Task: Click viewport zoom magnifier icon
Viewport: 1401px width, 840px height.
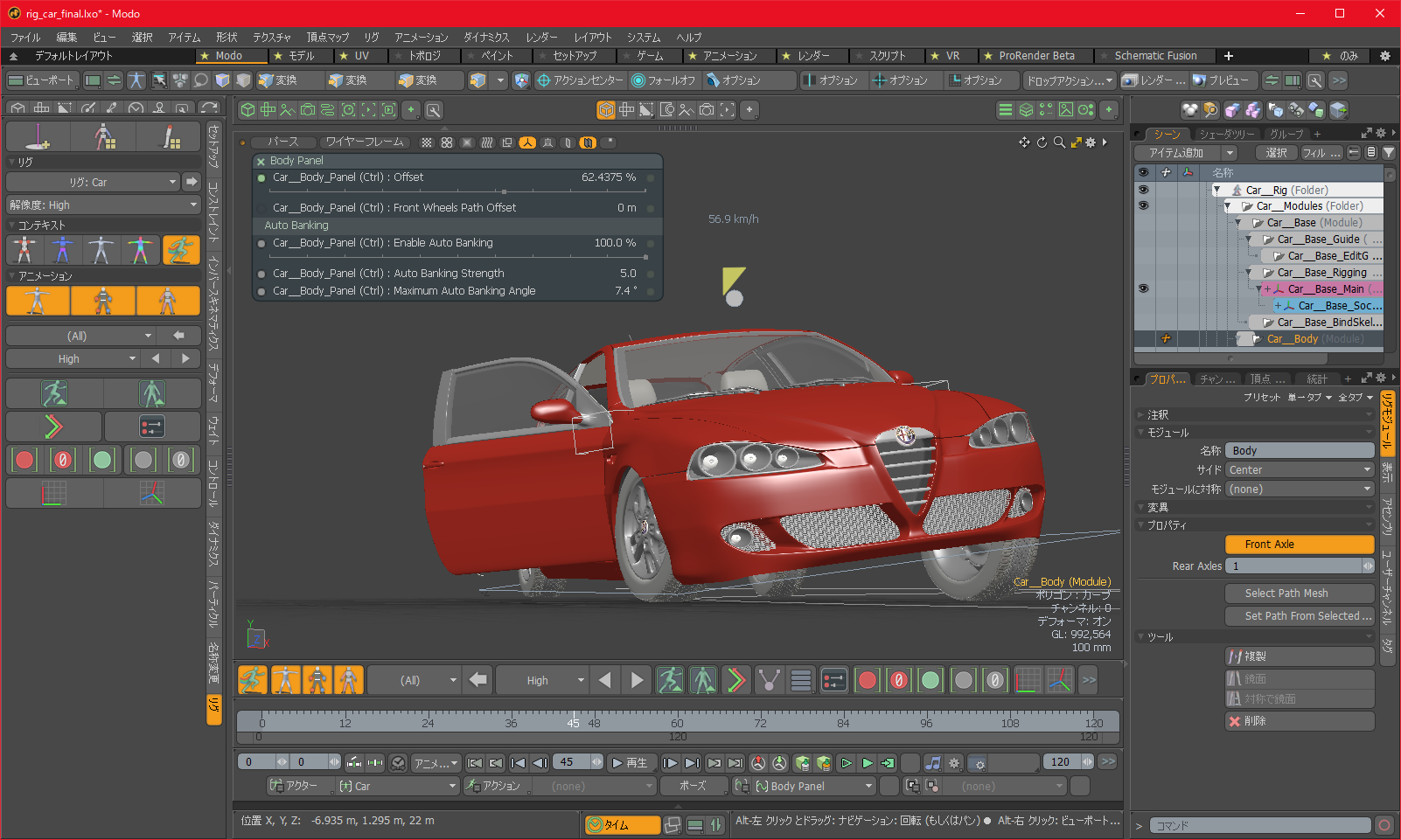Action: point(1059,142)
